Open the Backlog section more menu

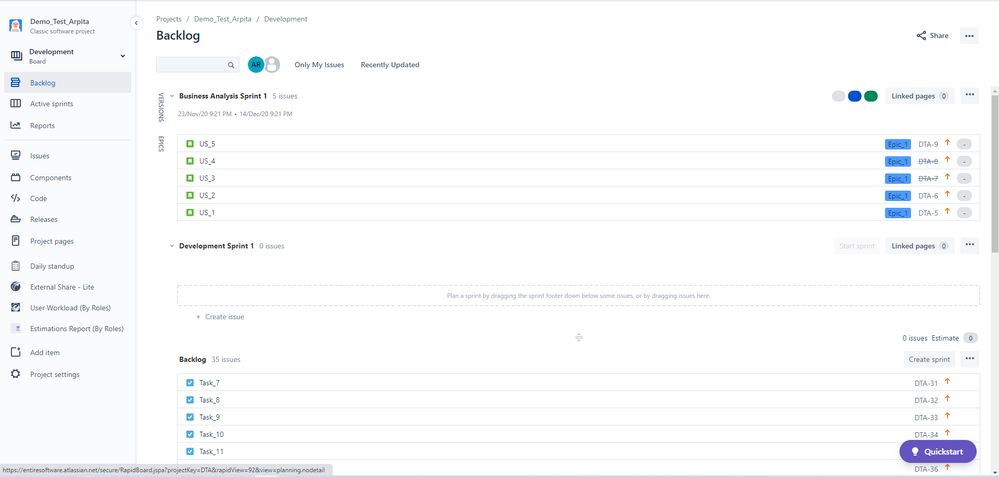(x=970, y=359)
